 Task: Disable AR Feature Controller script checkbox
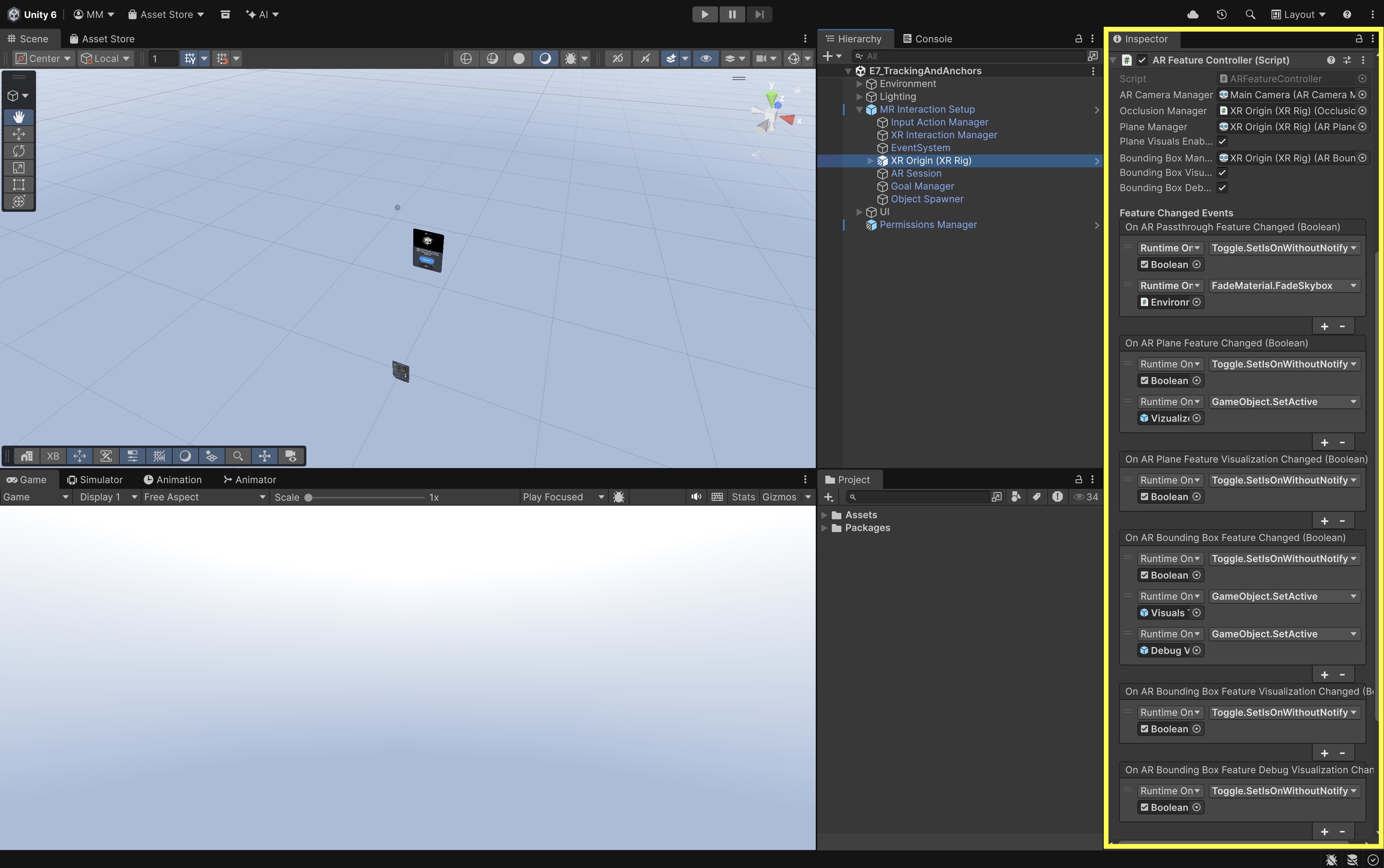(1142, 60)
